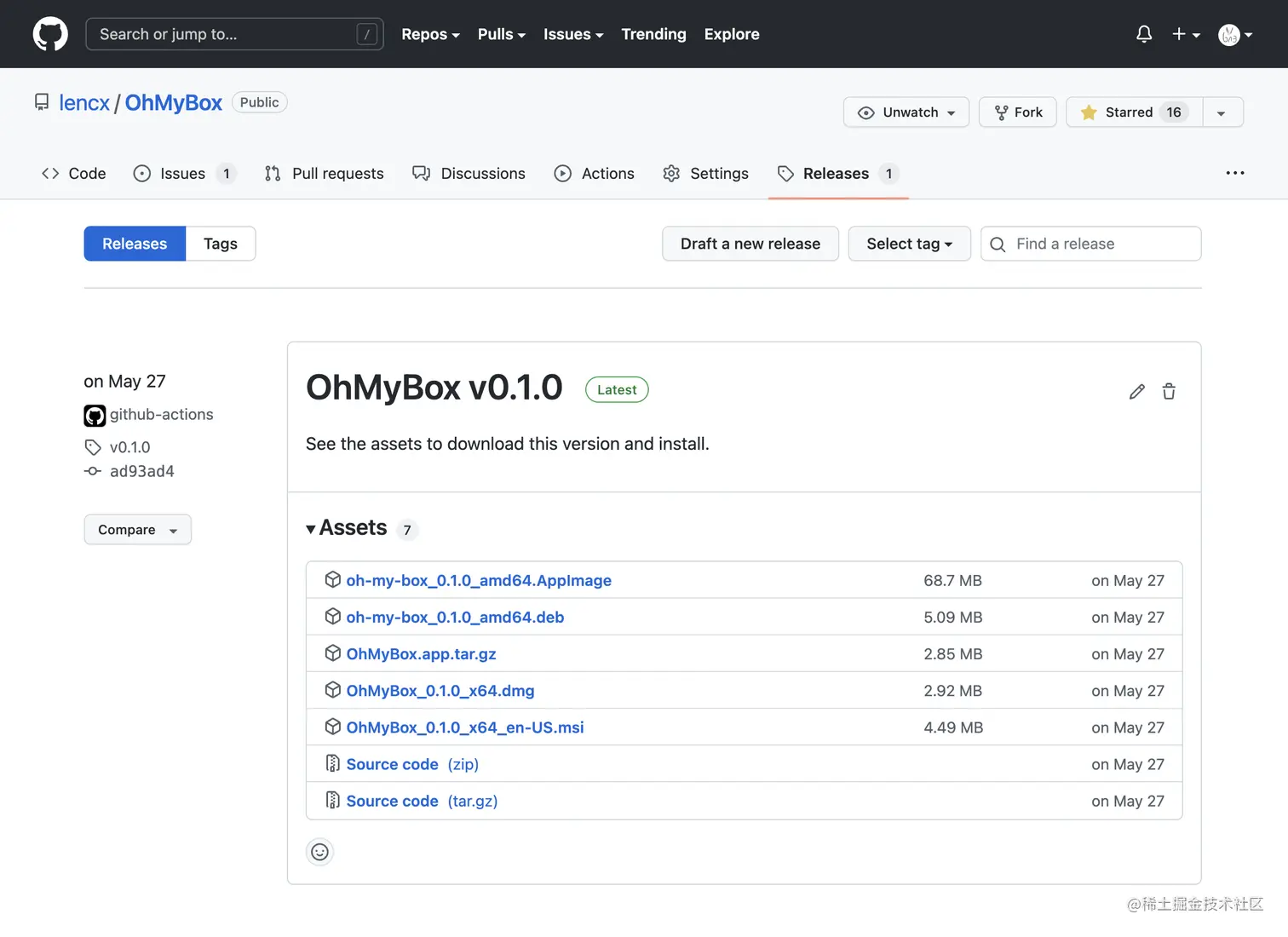This screenshot has width=1288, height=937.
Task: Open the star lists dropdown arrow
Action: [1222, 112]
